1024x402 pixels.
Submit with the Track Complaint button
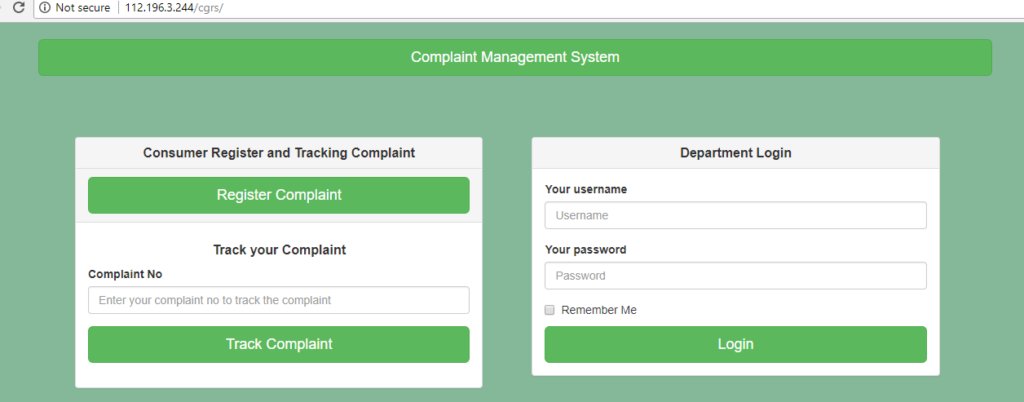(x=279, y=345)
